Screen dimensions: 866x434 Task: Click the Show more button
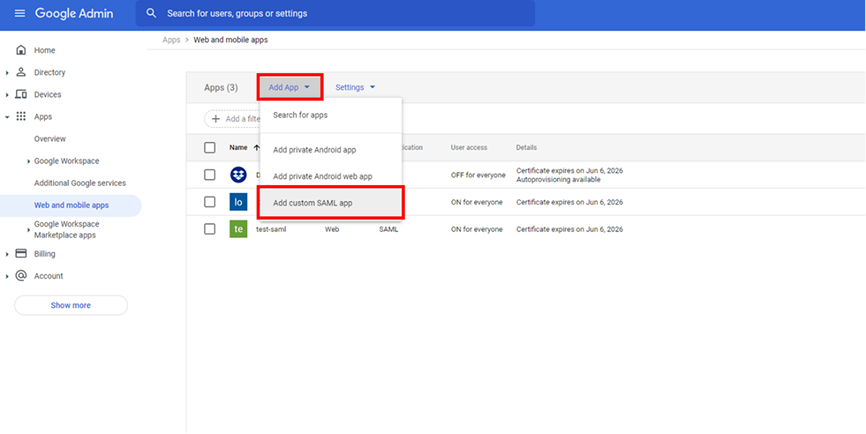[70, 305]
